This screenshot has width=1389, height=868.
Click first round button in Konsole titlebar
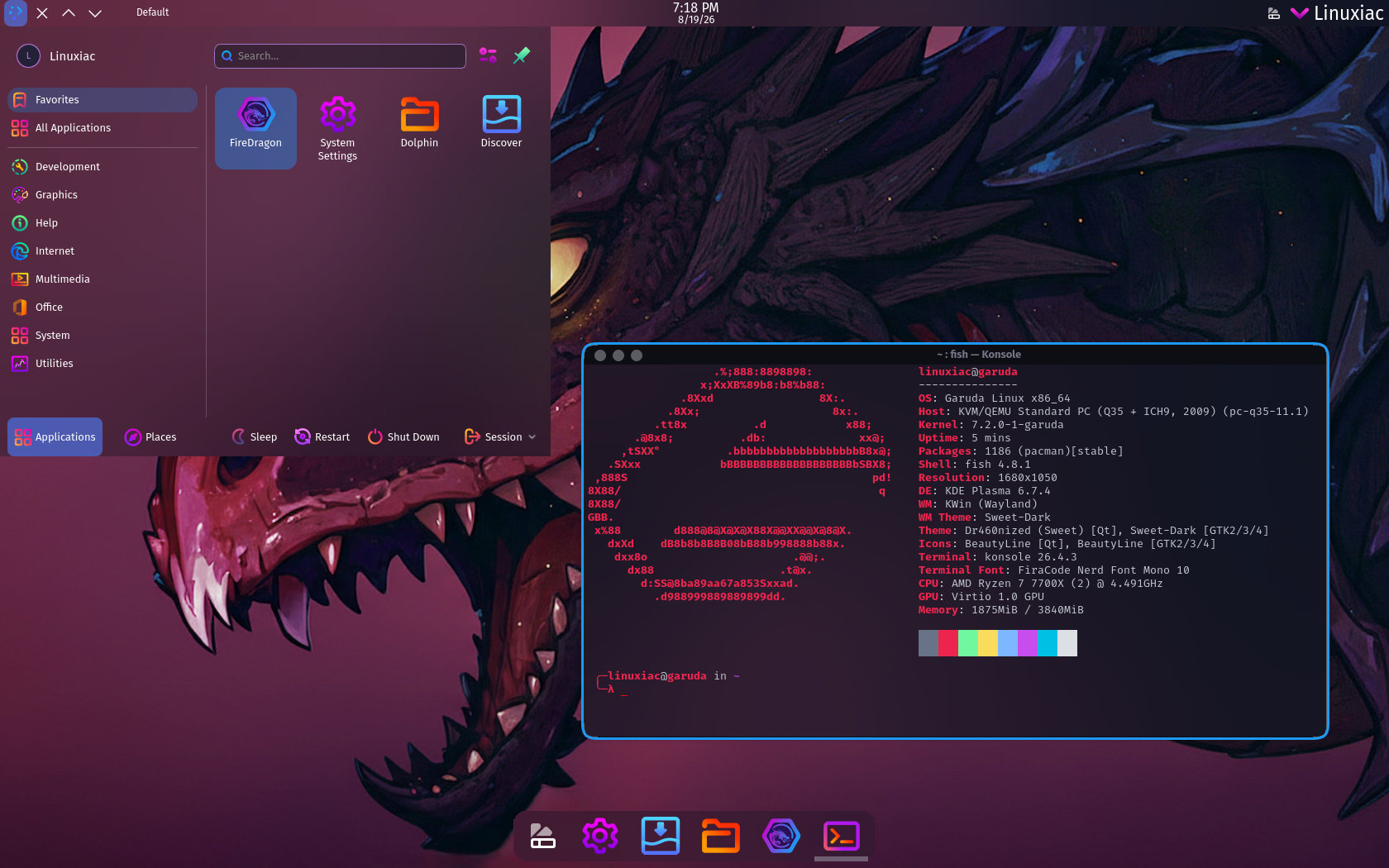600,355
